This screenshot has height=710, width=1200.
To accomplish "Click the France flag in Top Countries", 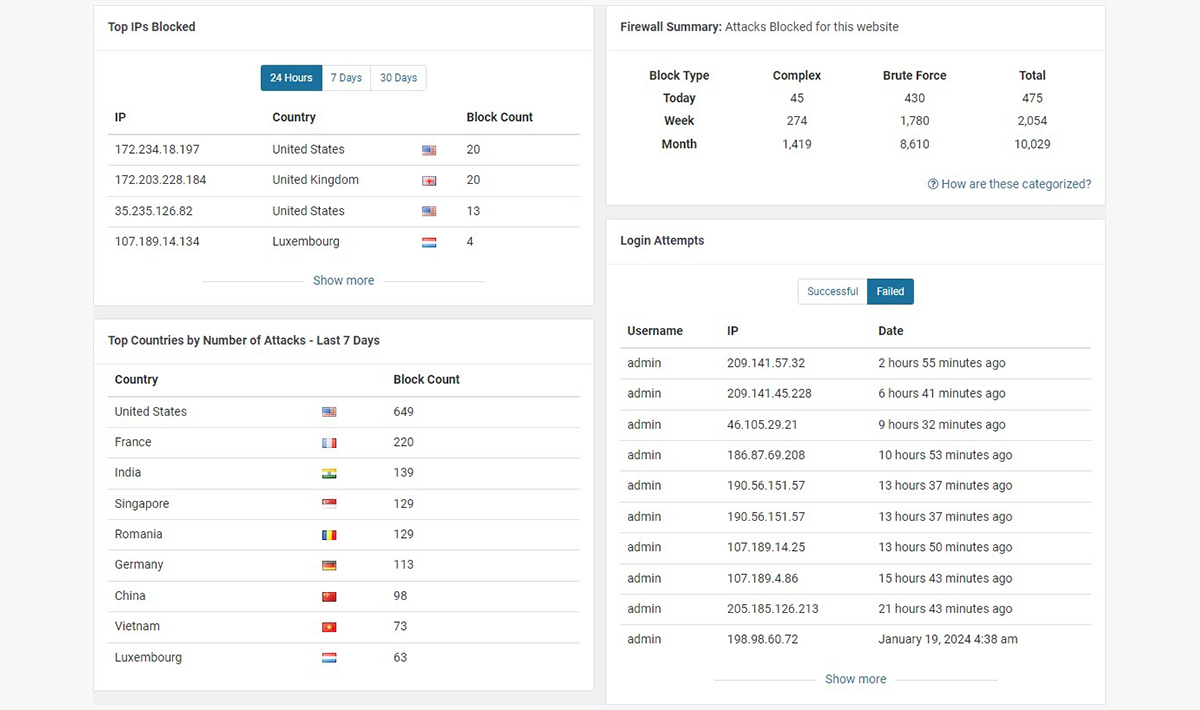I will pos(329,443).
